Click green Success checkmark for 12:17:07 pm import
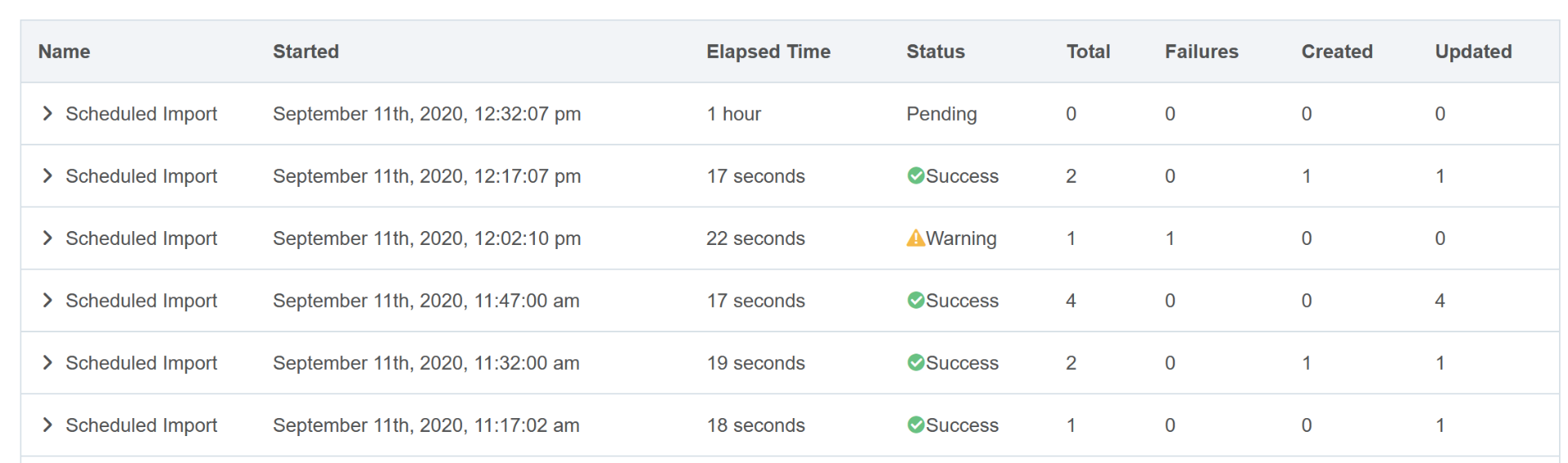1568x463 pixels. (x=915, y=176)
